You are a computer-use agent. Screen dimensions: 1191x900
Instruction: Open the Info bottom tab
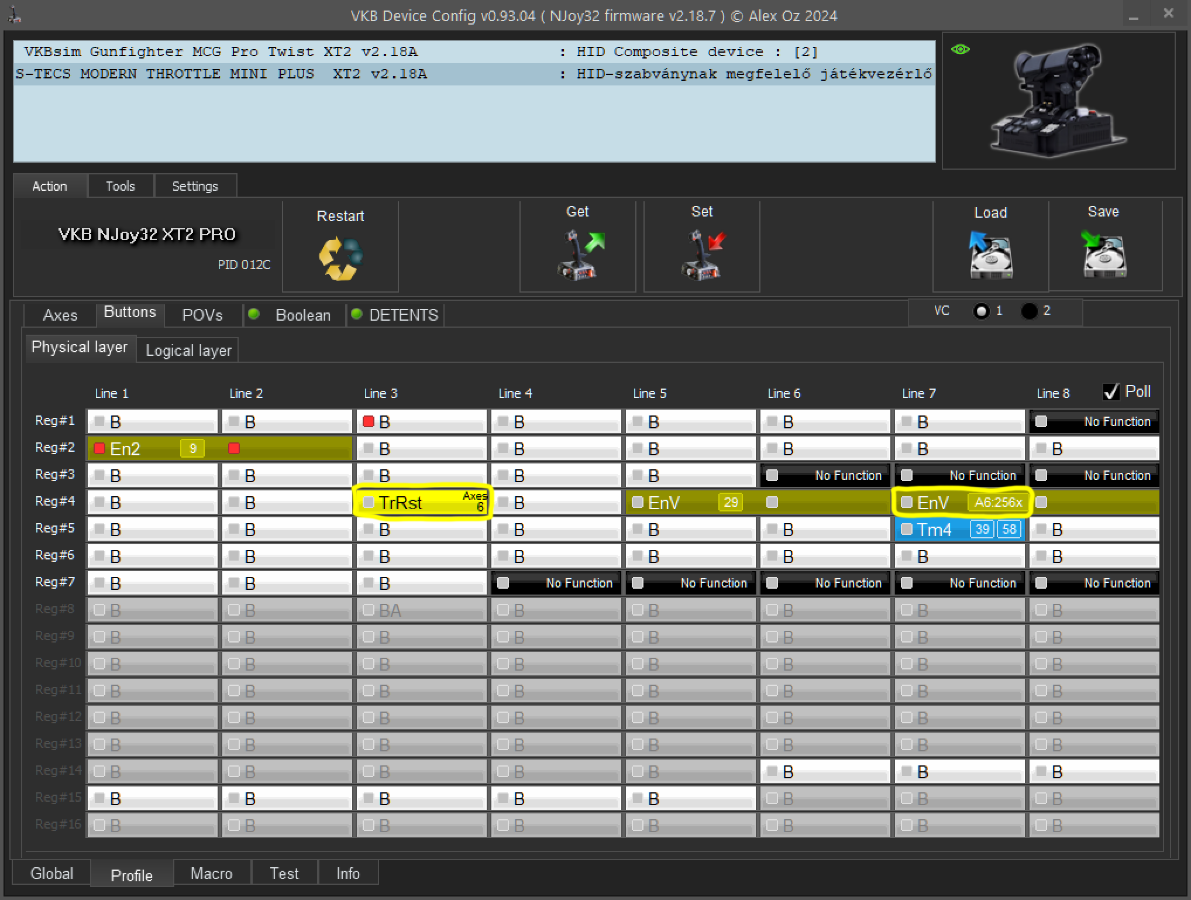pos(348,873)
